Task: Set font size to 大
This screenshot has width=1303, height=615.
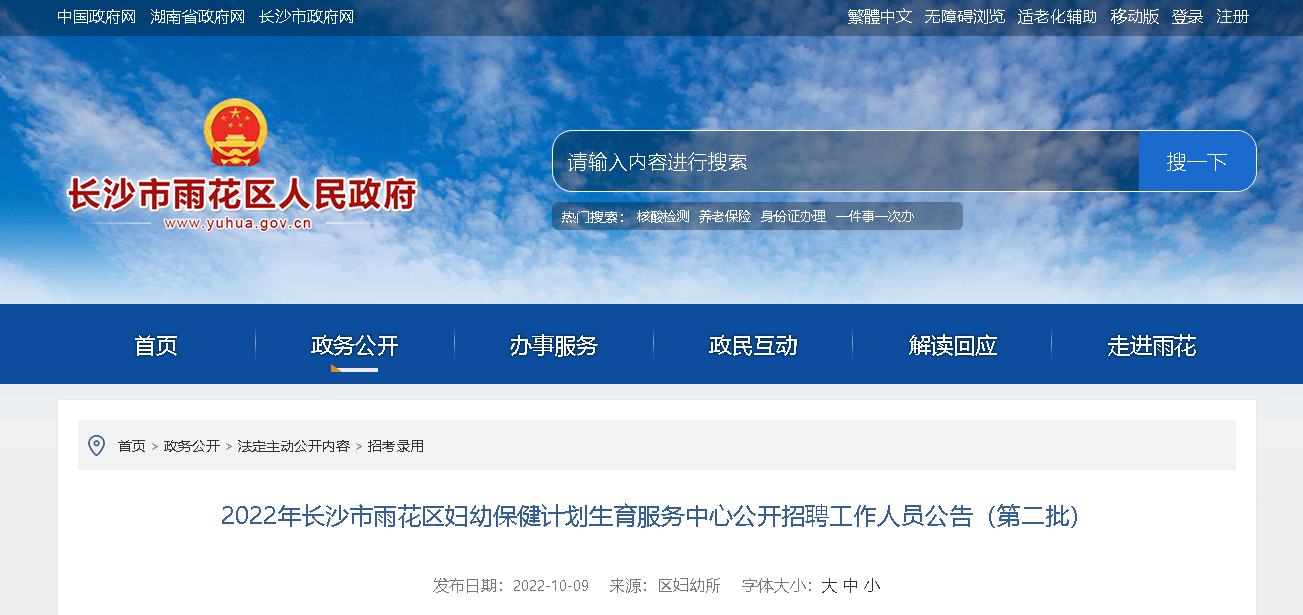Action: 829,586
